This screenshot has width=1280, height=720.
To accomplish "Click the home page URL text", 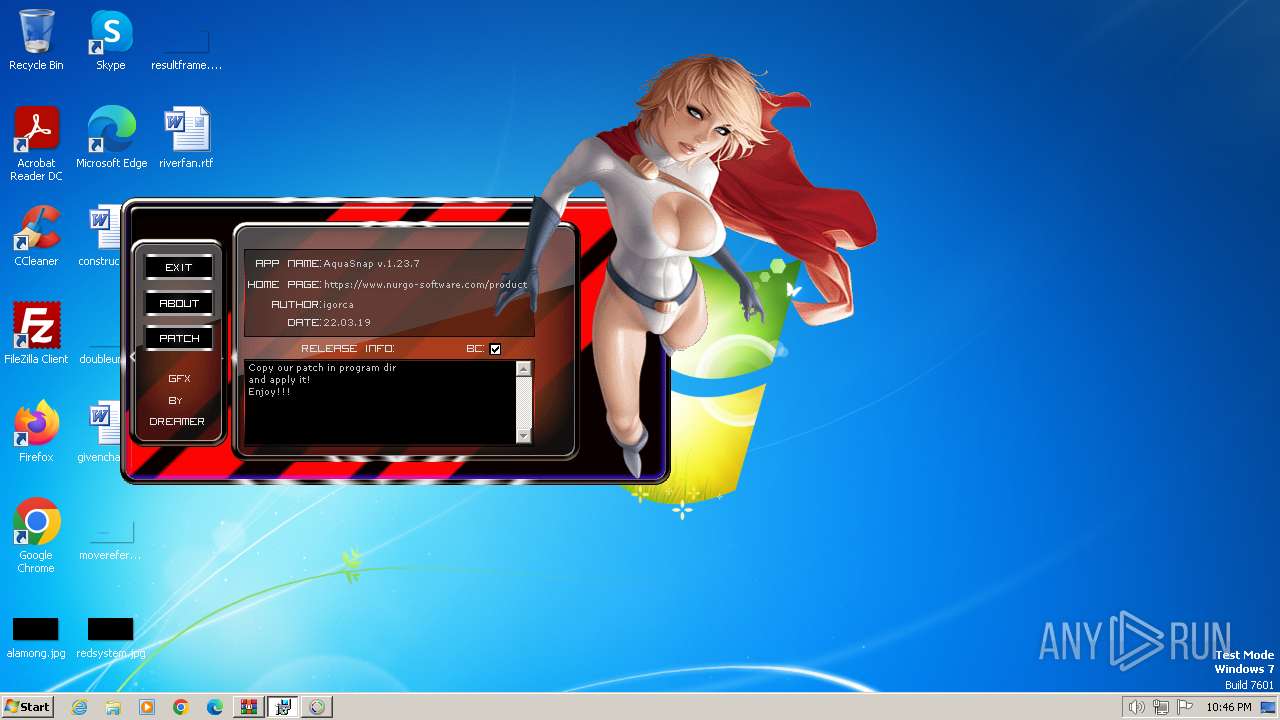I will [425, 285].
